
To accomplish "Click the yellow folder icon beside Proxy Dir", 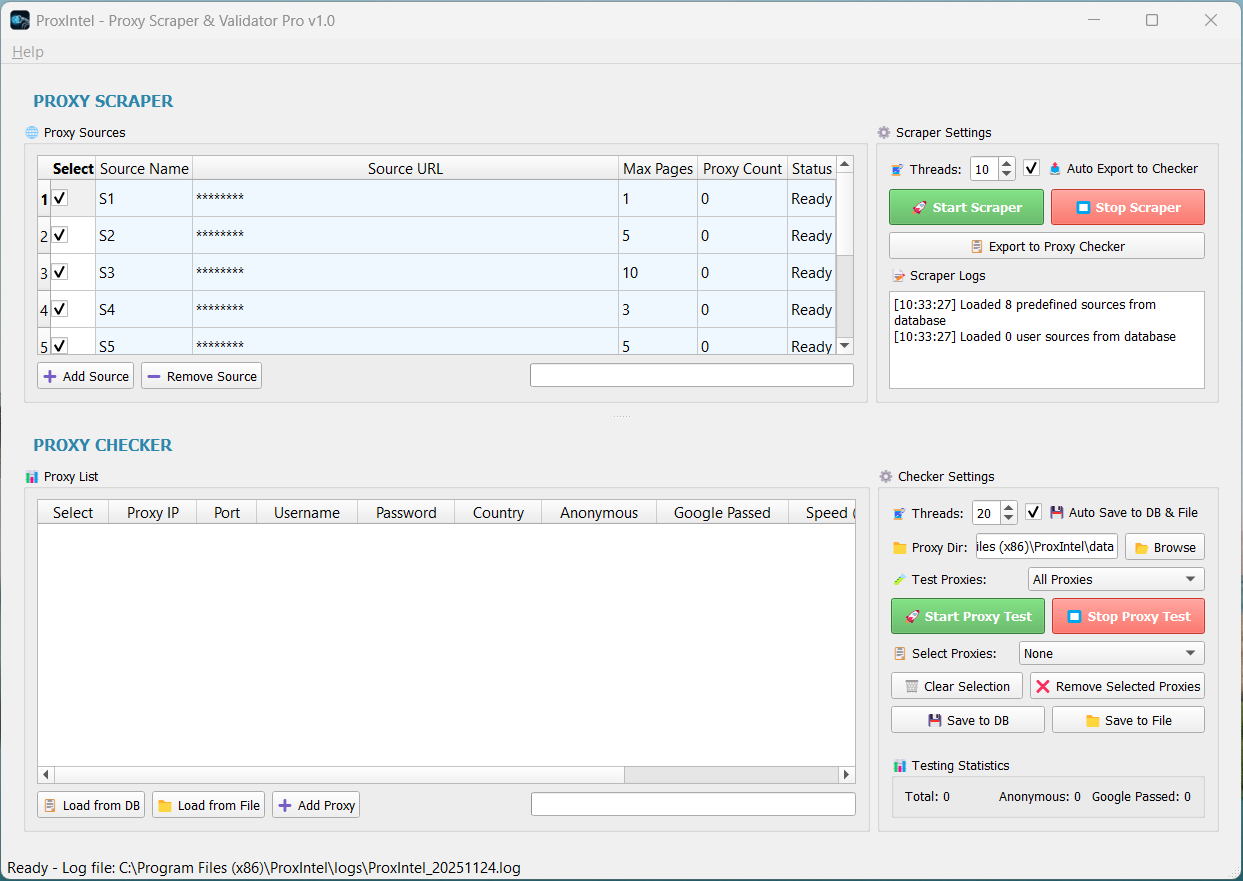I will (898, 546).
